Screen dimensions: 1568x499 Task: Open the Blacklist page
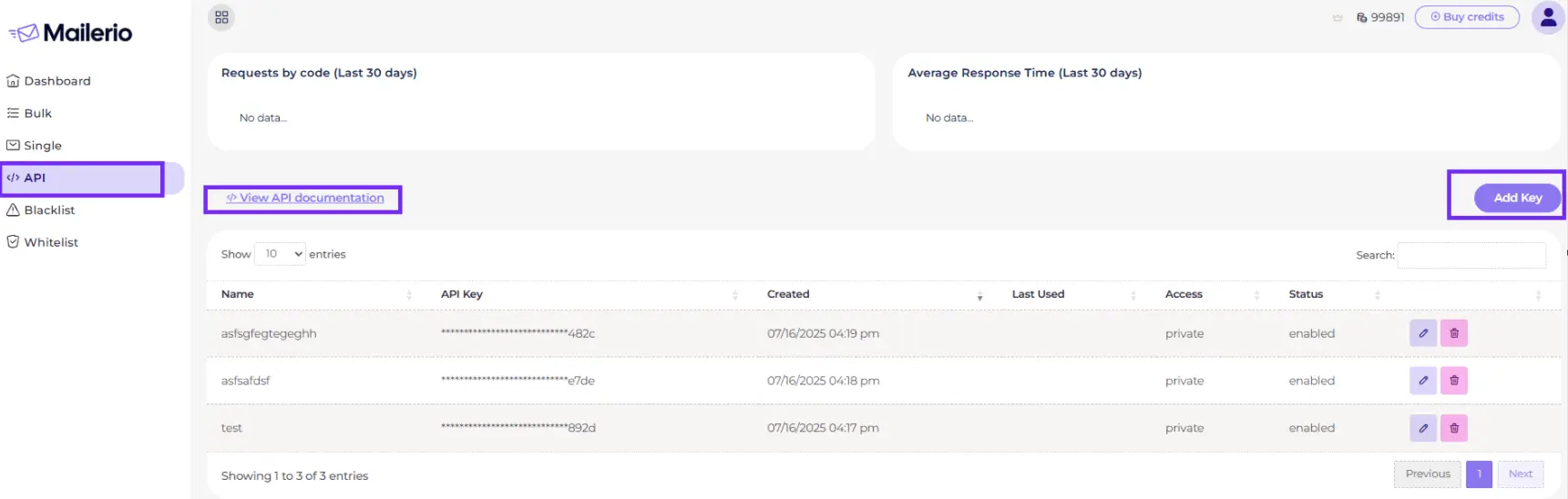[x=49, y=210]
